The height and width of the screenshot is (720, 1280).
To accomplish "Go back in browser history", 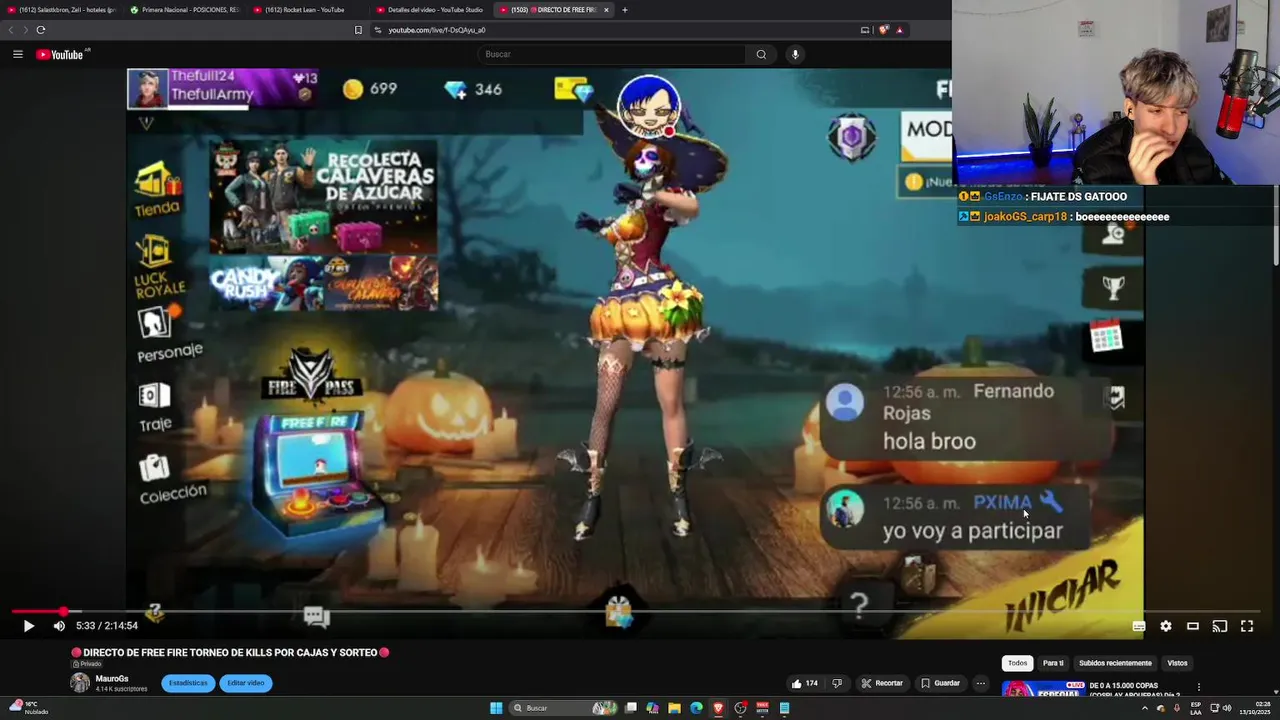I will coord(11,30).
